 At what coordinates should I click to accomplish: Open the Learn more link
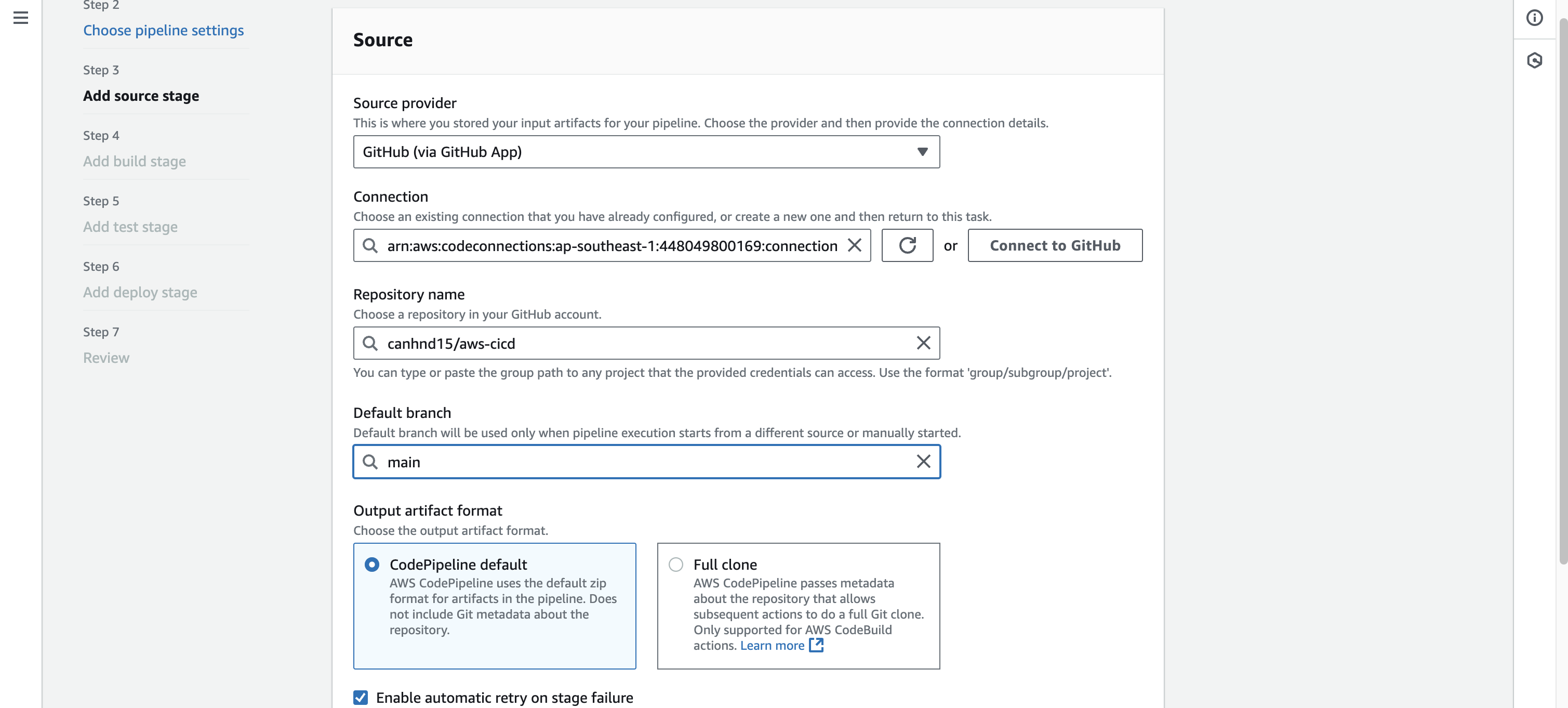772,645
